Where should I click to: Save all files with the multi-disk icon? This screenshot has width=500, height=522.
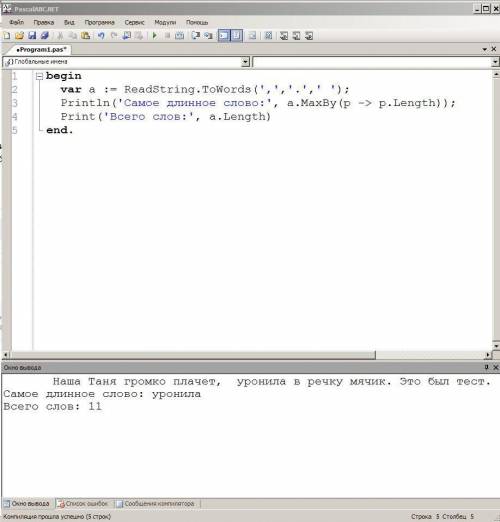click(44, 35)
